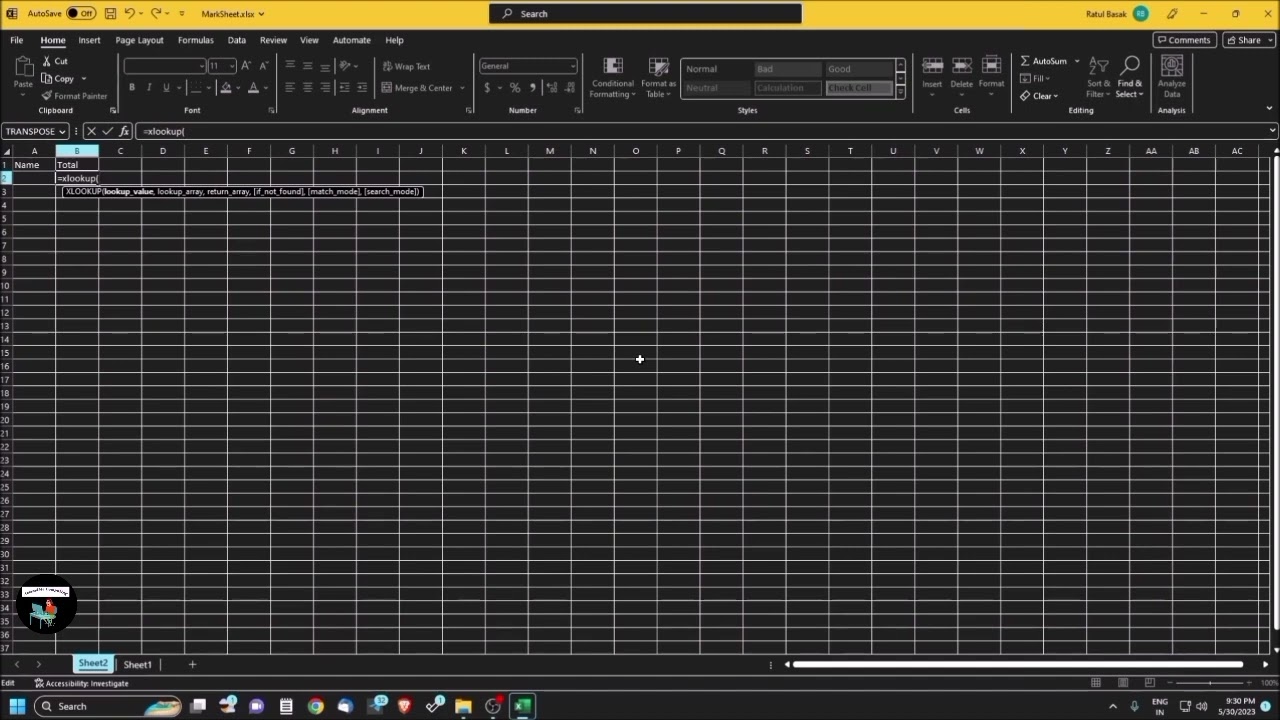1280x720 pixels.
Task: Click the Paste clipboard icon
Action: 23,67
